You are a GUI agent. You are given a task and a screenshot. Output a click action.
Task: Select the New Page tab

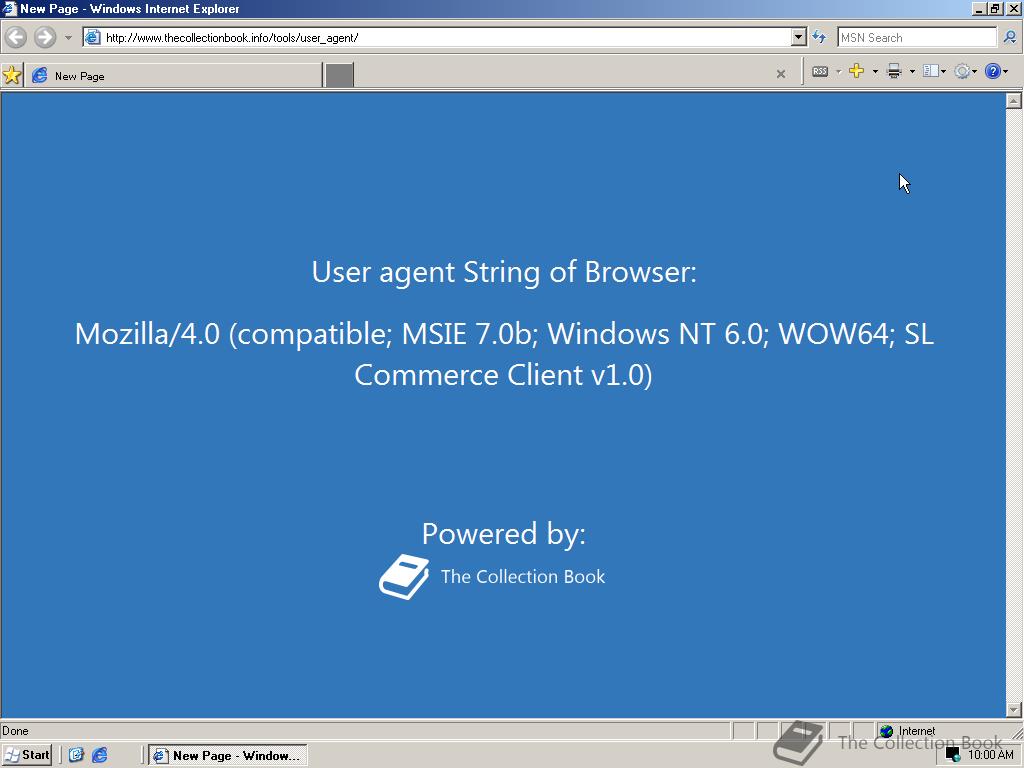coord(174,75)
